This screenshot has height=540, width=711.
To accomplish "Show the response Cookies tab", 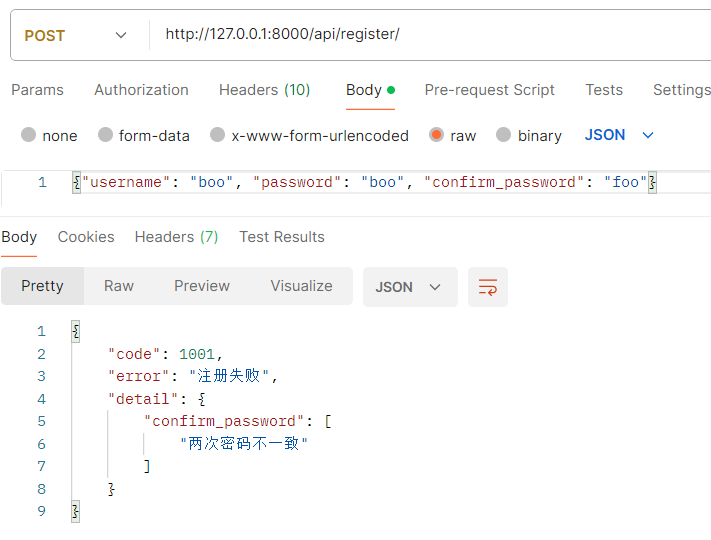I will pos(86,237).
